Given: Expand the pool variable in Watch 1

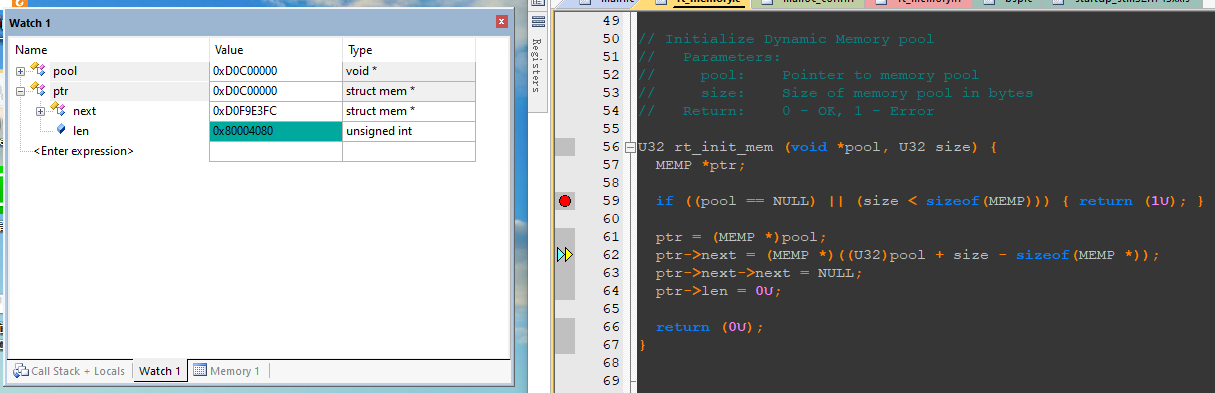Looking at the screenshot, I should pyautogui.click(x=21, y=71).
